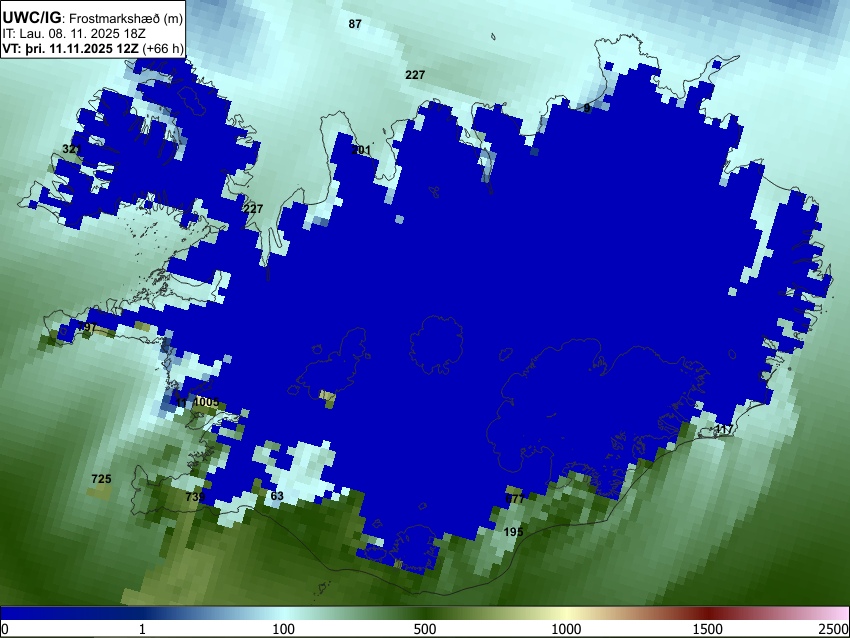
Task: Click the map value 197 on Snæfellsnes peninsula
Action: [x=87, y=327]
